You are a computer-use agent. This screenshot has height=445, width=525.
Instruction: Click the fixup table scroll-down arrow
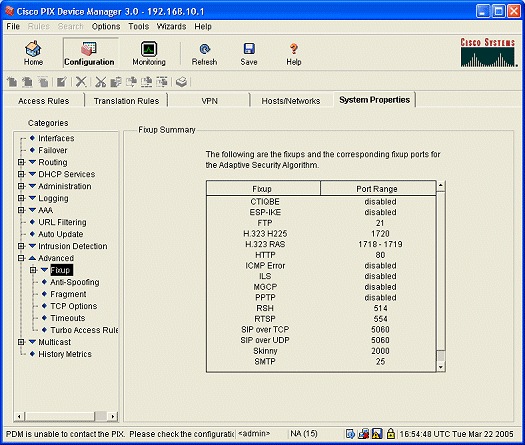(x=441, y=367)
